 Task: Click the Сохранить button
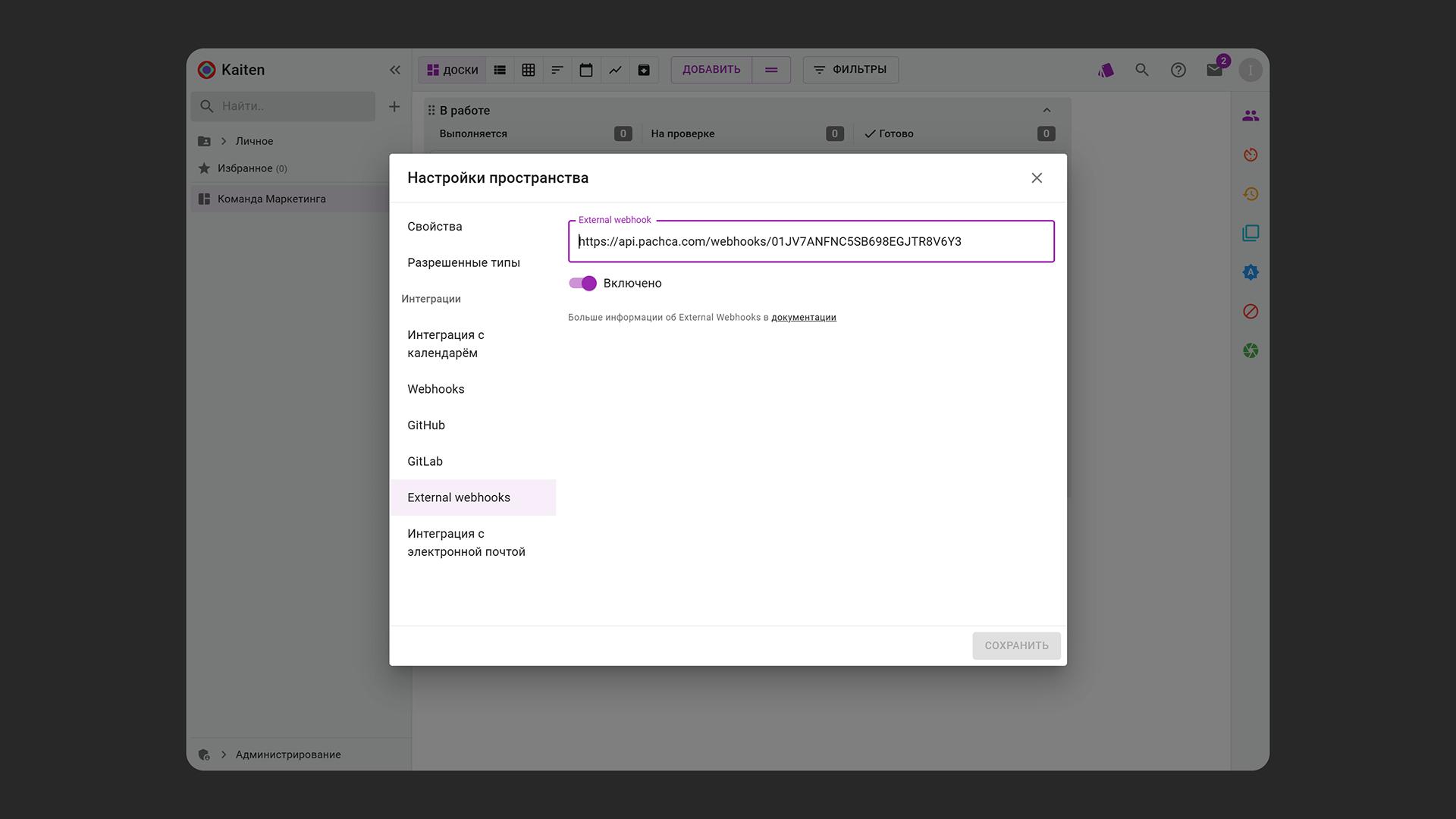pos(1016,645)
